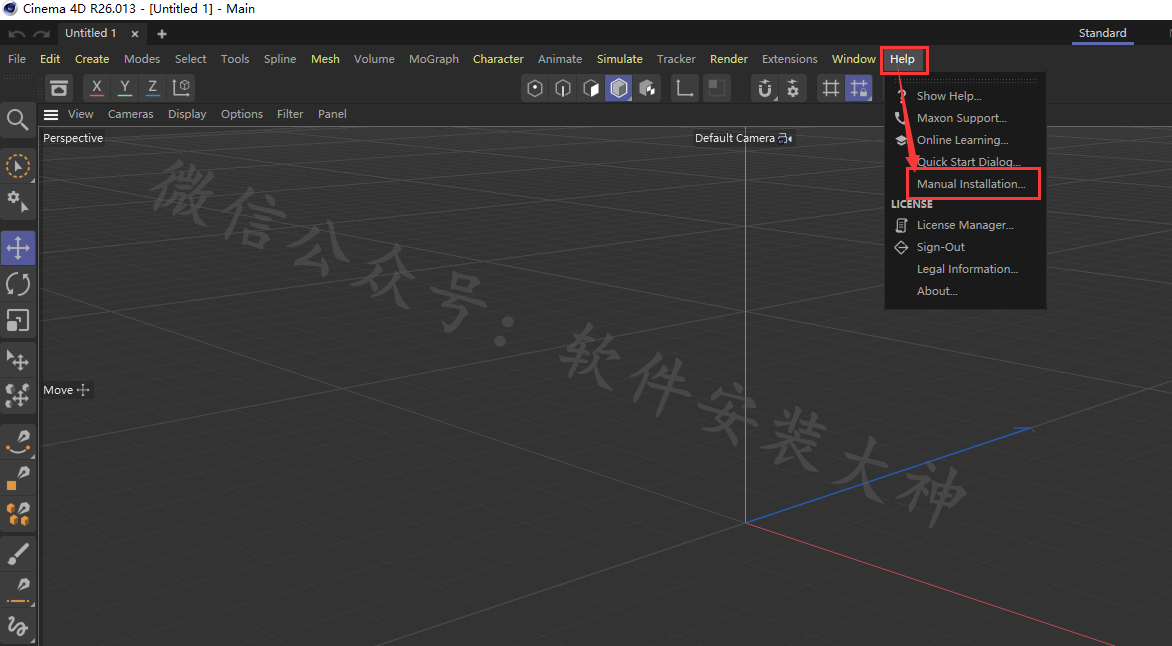
Task: Choose Manual Installation... from Help menu
Action: pos(971,184)
